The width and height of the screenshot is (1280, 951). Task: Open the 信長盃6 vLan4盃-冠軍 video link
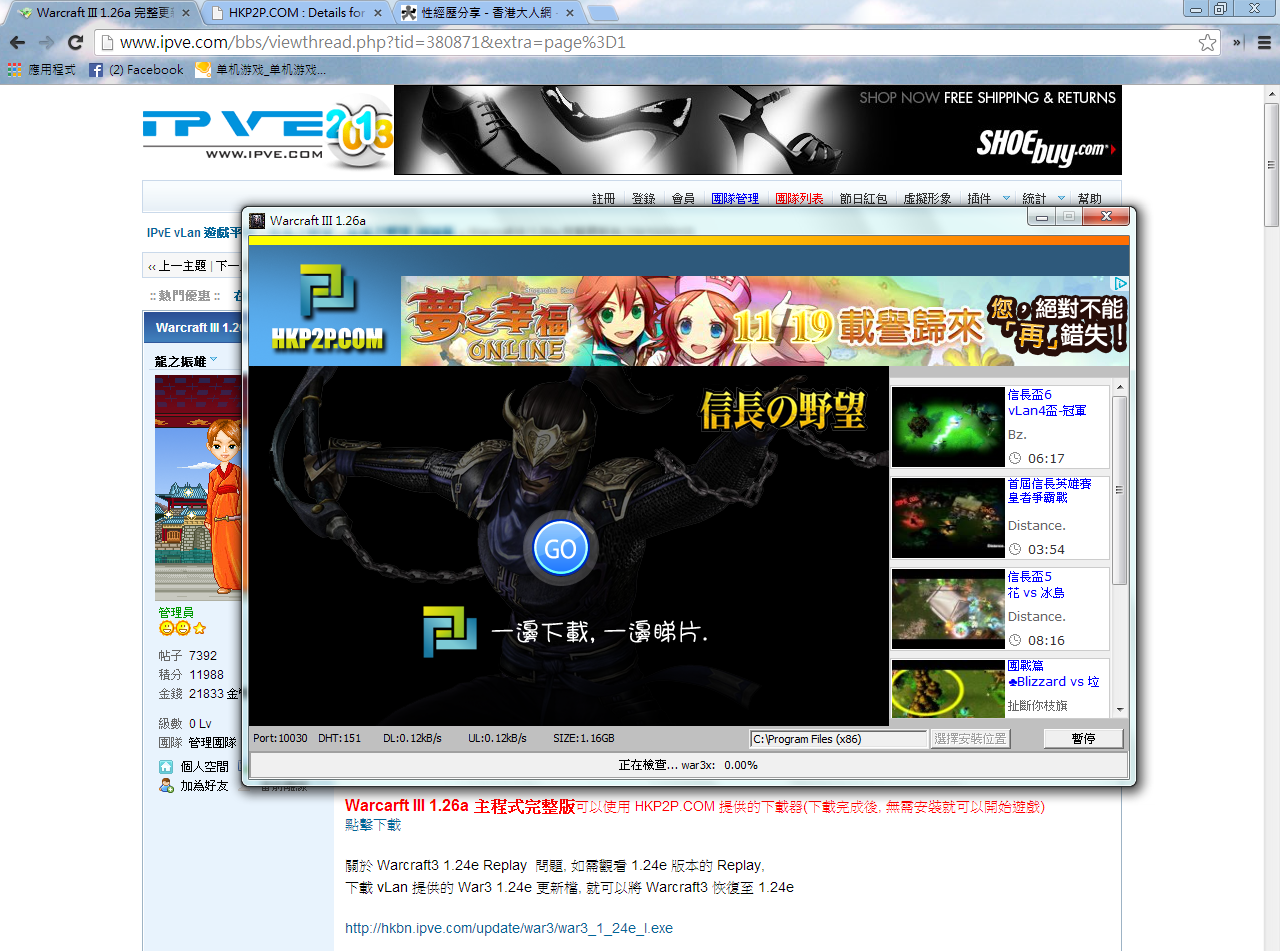[x=1047, y=402]
